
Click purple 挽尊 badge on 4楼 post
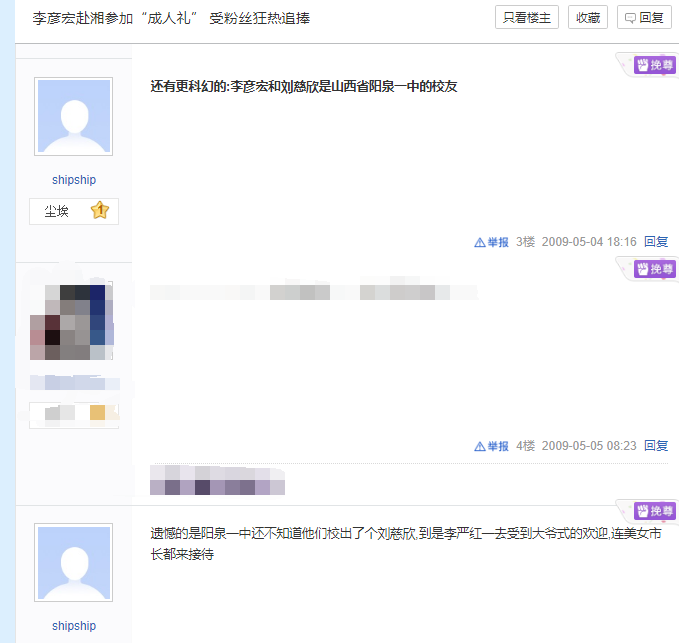(x=654, y=269)
